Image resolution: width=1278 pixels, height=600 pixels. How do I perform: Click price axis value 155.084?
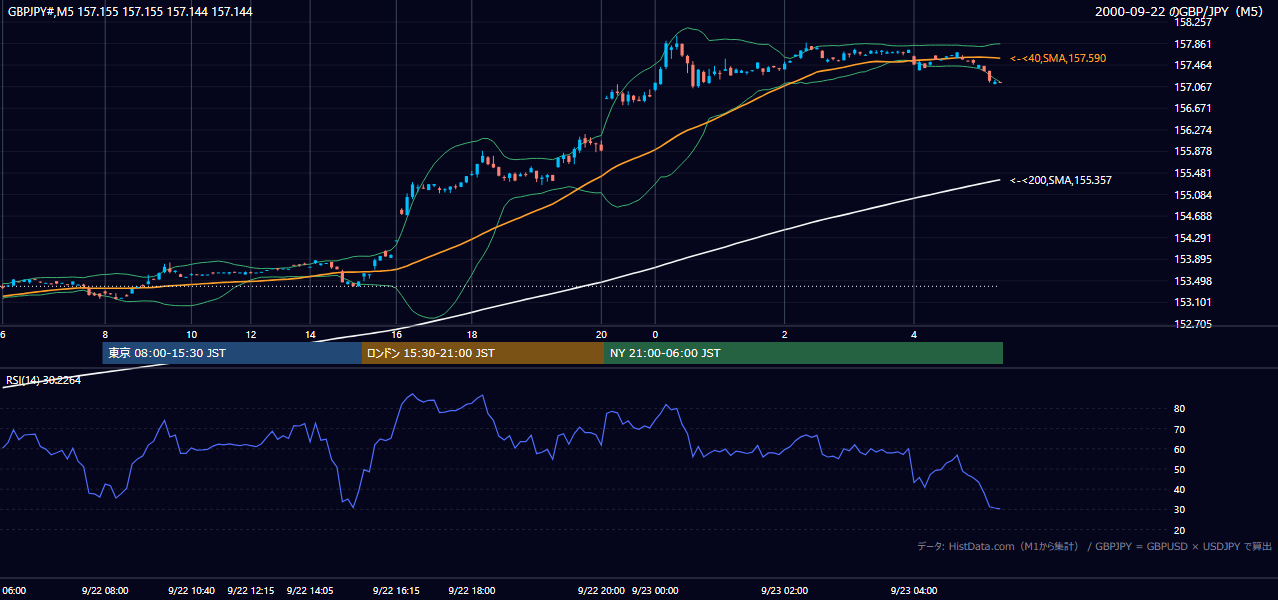pyautogui.click(x=1193, y=195)
